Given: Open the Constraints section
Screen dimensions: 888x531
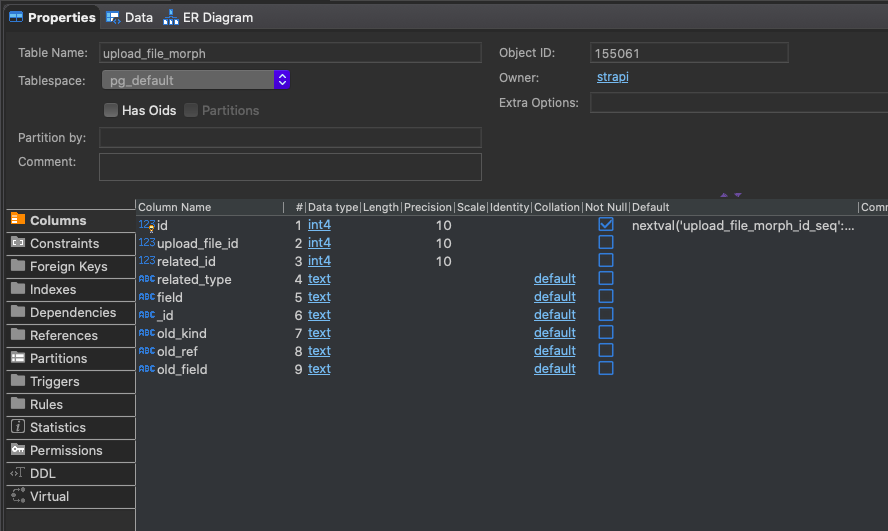Looking at the screenshot, I should [x=71, y=243].
